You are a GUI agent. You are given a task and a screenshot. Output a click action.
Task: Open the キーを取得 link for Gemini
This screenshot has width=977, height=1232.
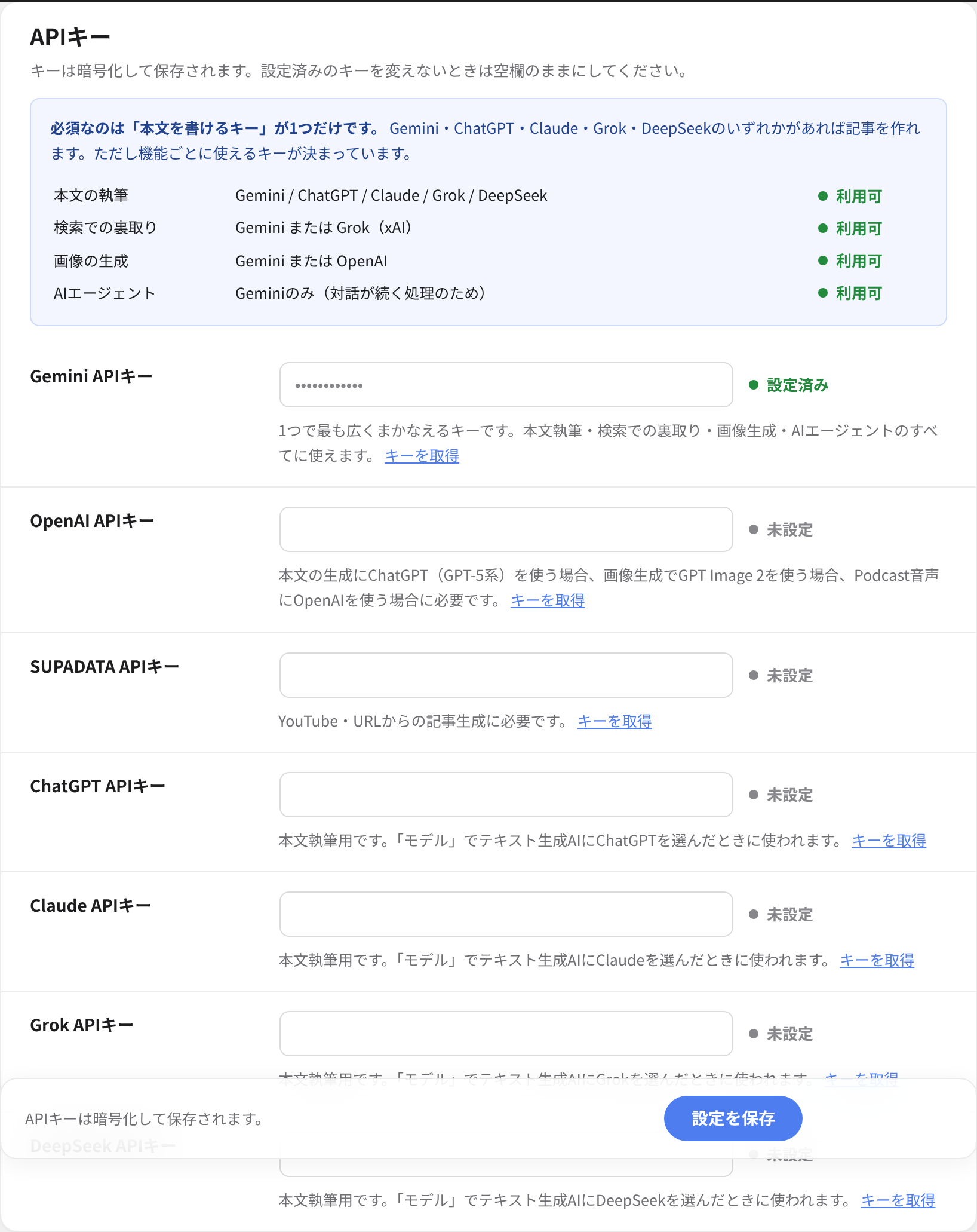(x=422, y=456)
